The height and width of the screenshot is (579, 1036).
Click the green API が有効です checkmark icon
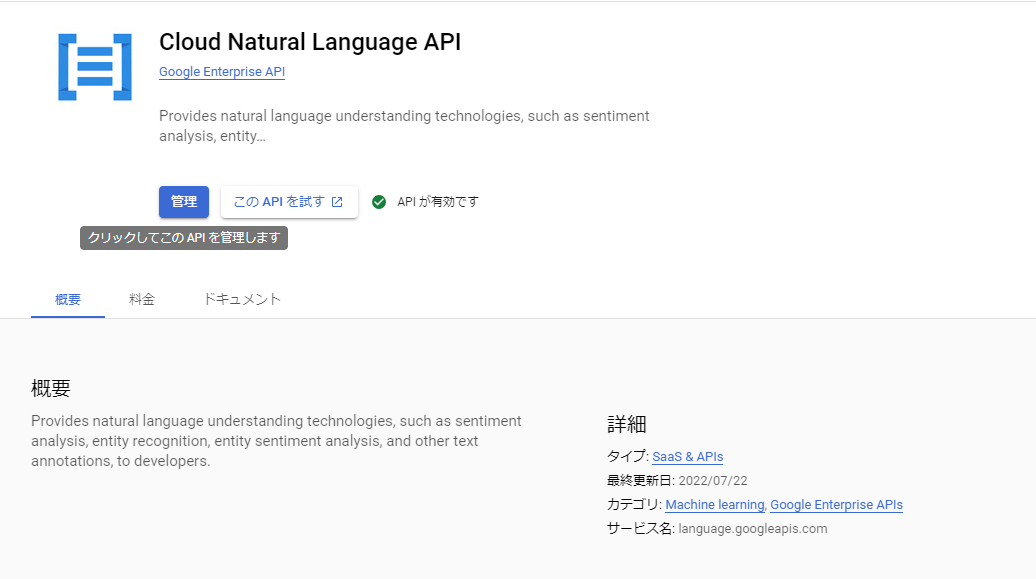(378, 201)
